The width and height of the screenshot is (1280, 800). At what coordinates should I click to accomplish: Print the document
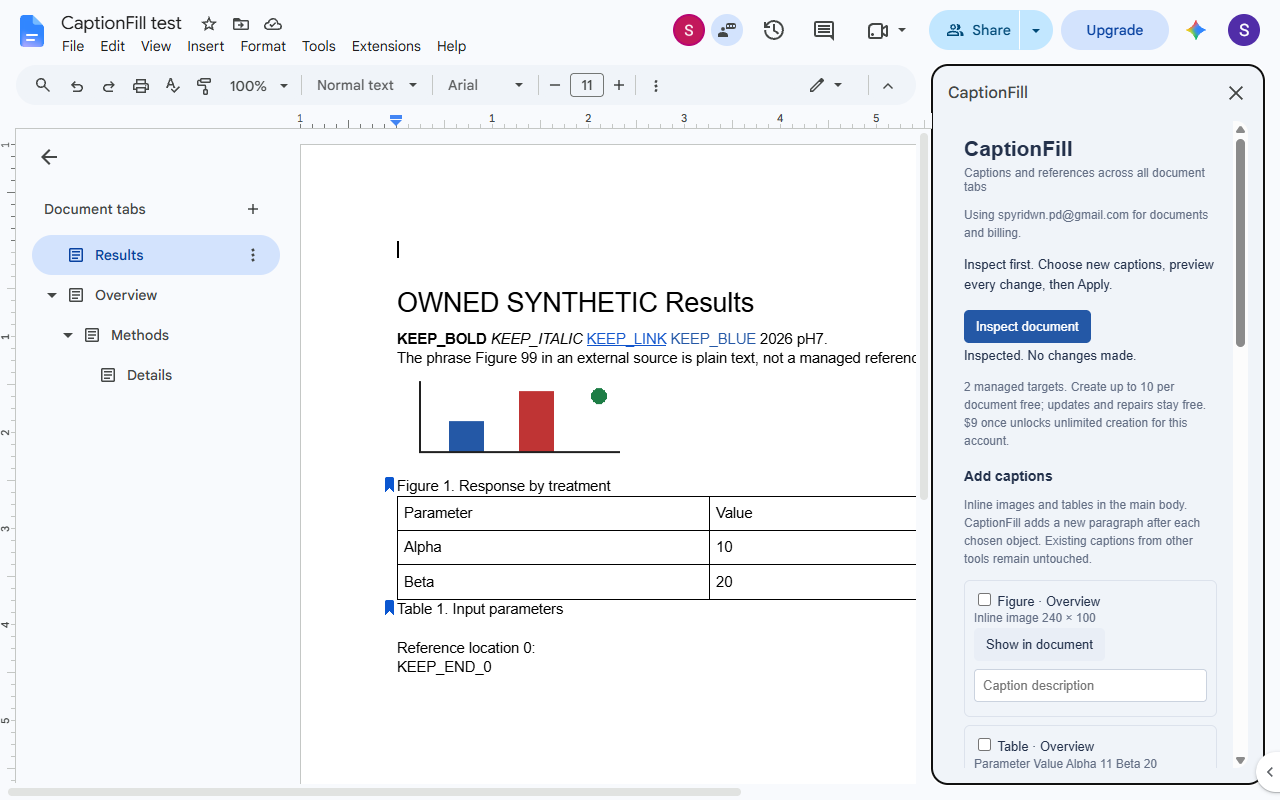[141, 86]
